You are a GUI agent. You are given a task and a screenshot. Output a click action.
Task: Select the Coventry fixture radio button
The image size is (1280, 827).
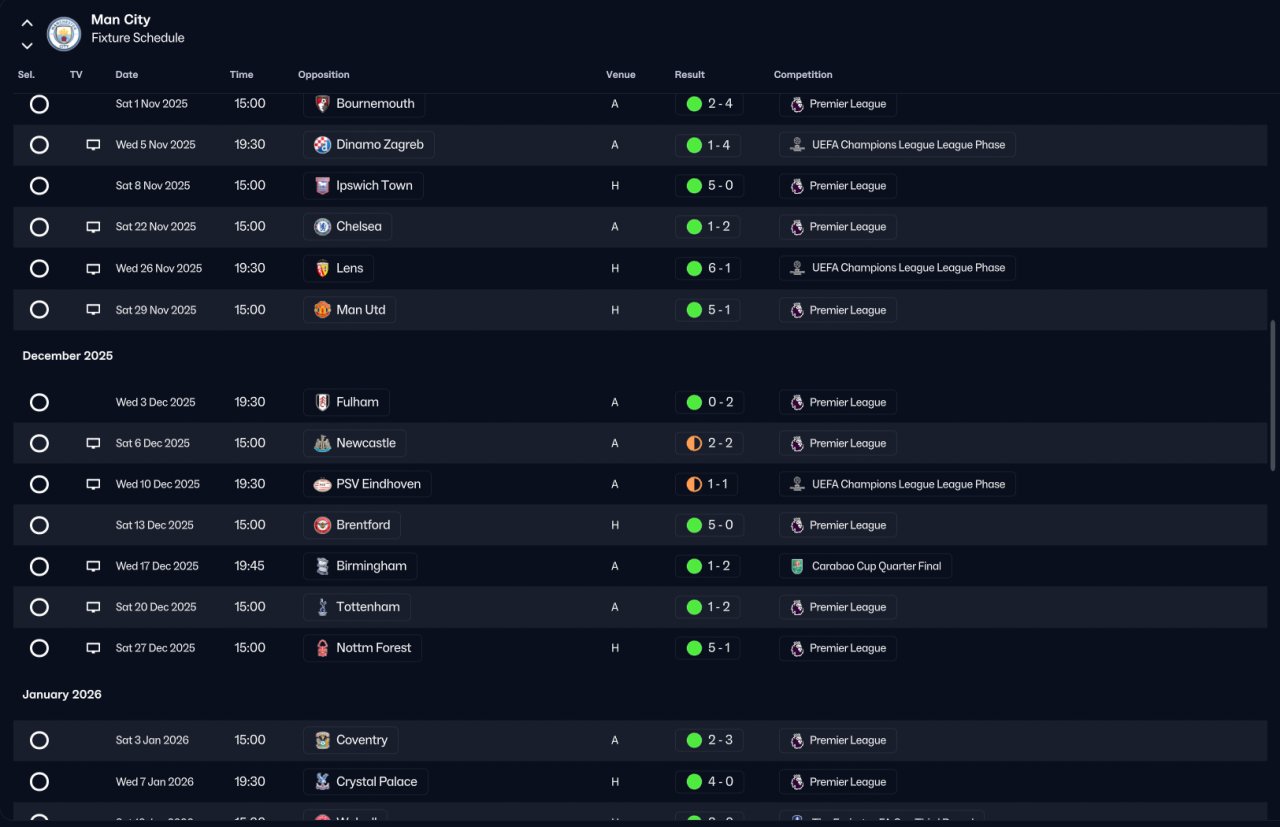point(39,740)
